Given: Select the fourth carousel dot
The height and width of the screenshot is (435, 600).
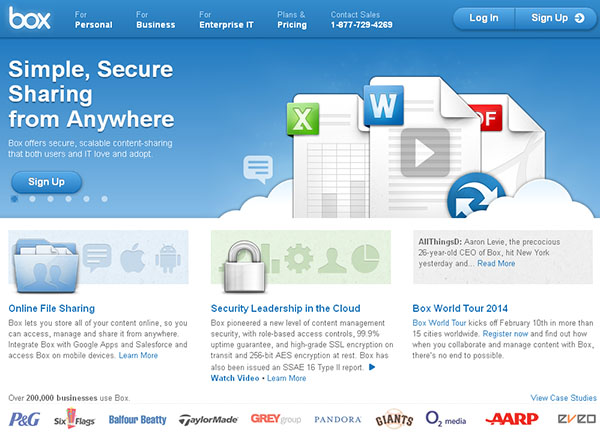Looking at the screenshot, I should click(68, 199).
